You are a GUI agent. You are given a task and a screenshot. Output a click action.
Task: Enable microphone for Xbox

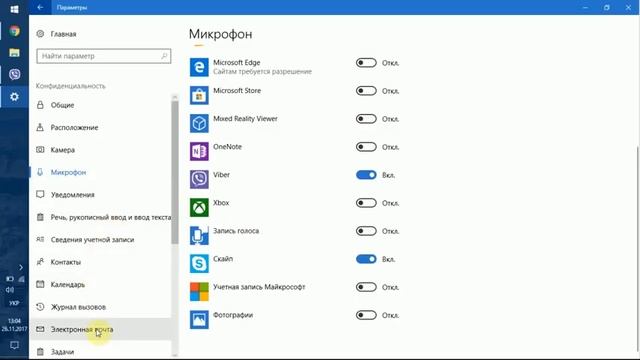point(366,203)
